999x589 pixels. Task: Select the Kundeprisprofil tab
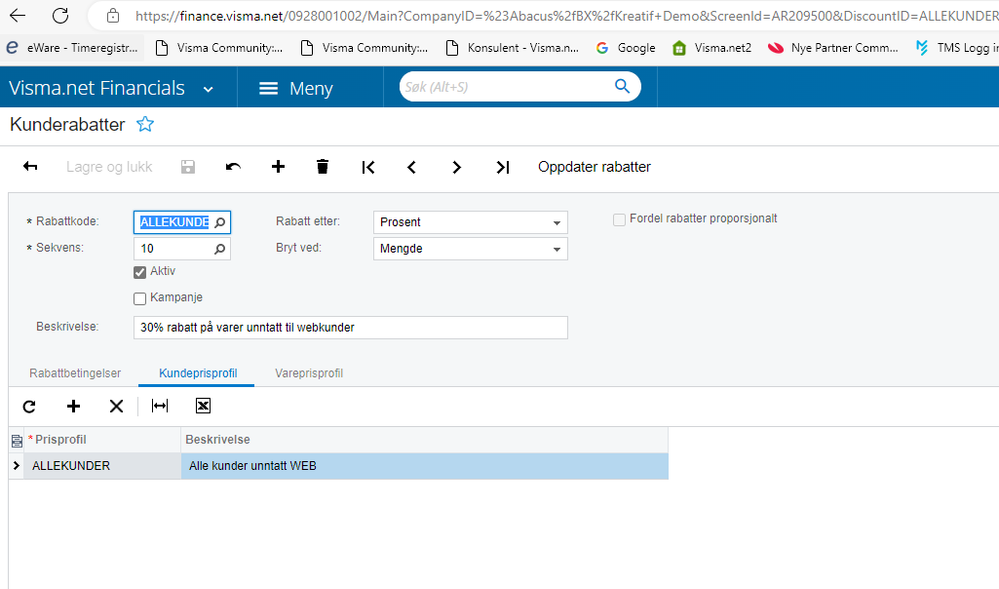[x=198, y=373]
